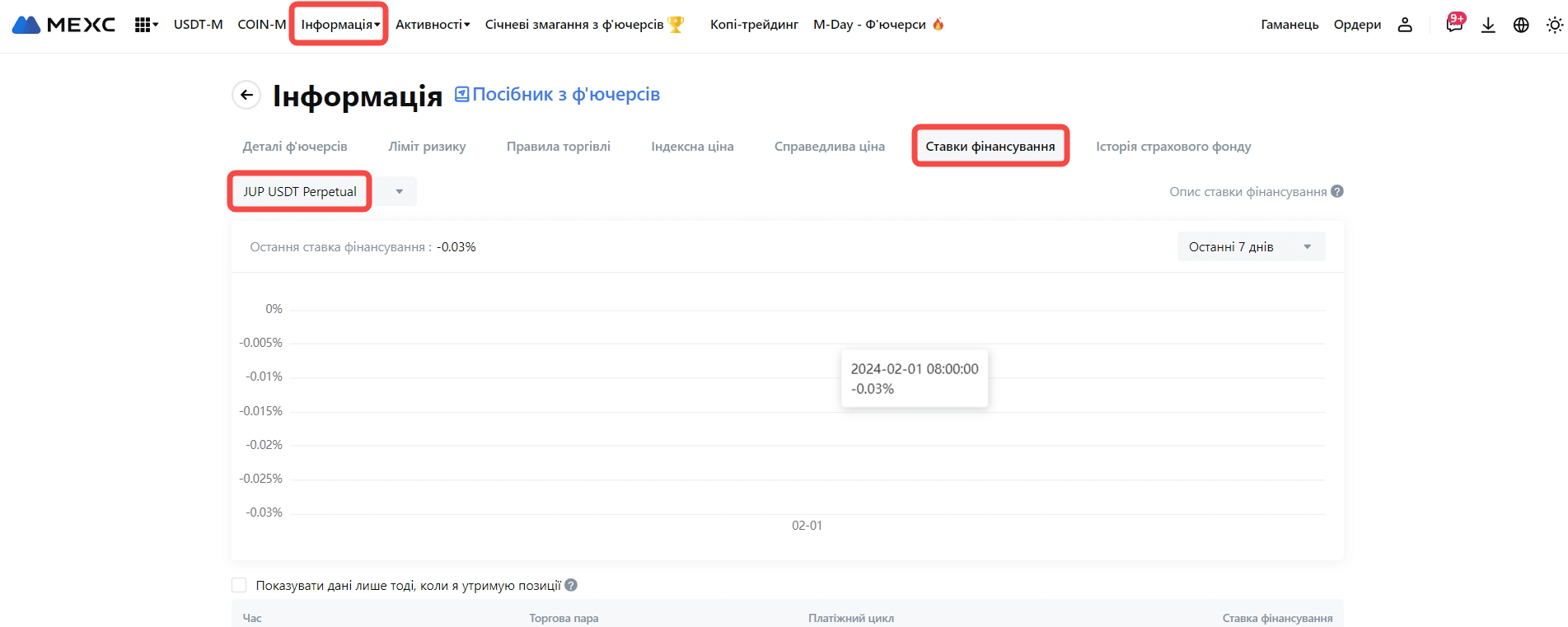Go to Гаманець in the header
Image resolution: width=1568 pixels, height=627 pixels.
[1290, 25]
